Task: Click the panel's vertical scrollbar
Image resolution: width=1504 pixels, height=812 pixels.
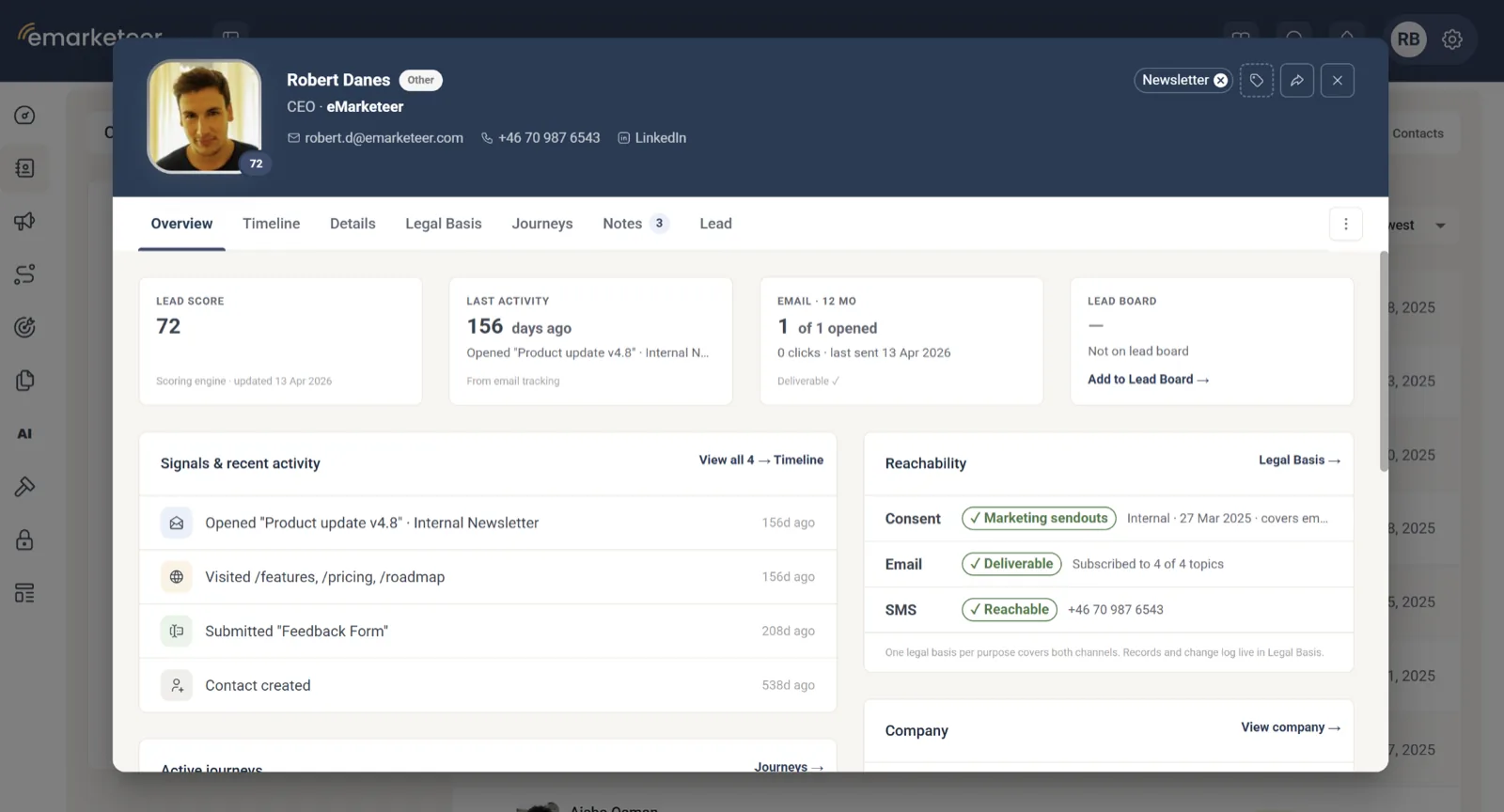Action: tap(1384, 361)
